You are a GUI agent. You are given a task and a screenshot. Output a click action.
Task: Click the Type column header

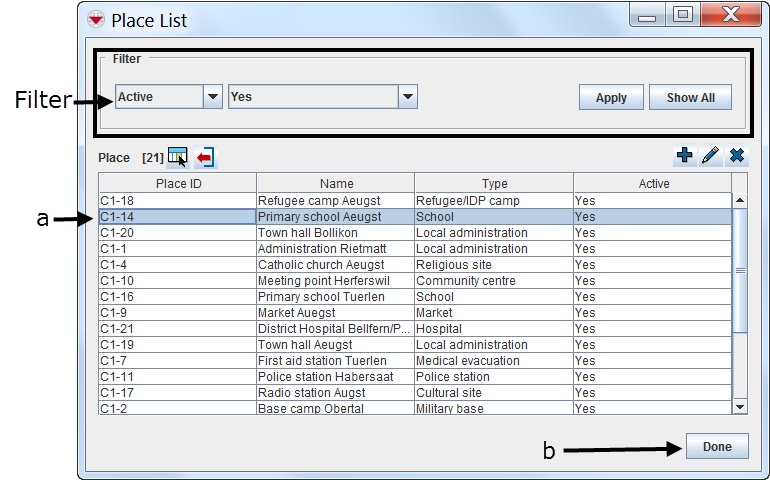tap(494, 184)
